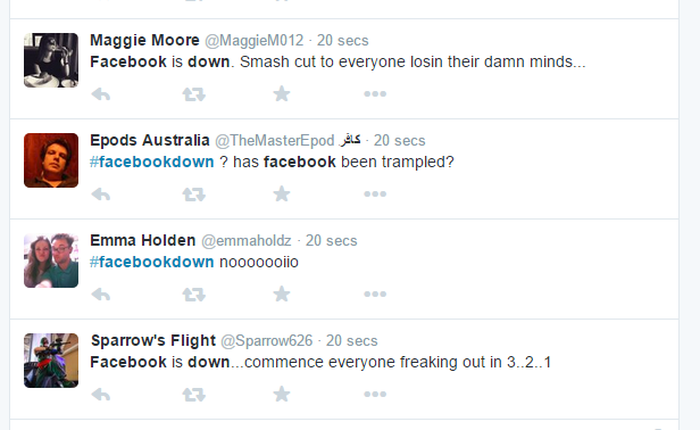The width and height of the screenshot is (700, 430).
Task: Reply to Sparrow's Flight tweet
Action: click(100, 394)
